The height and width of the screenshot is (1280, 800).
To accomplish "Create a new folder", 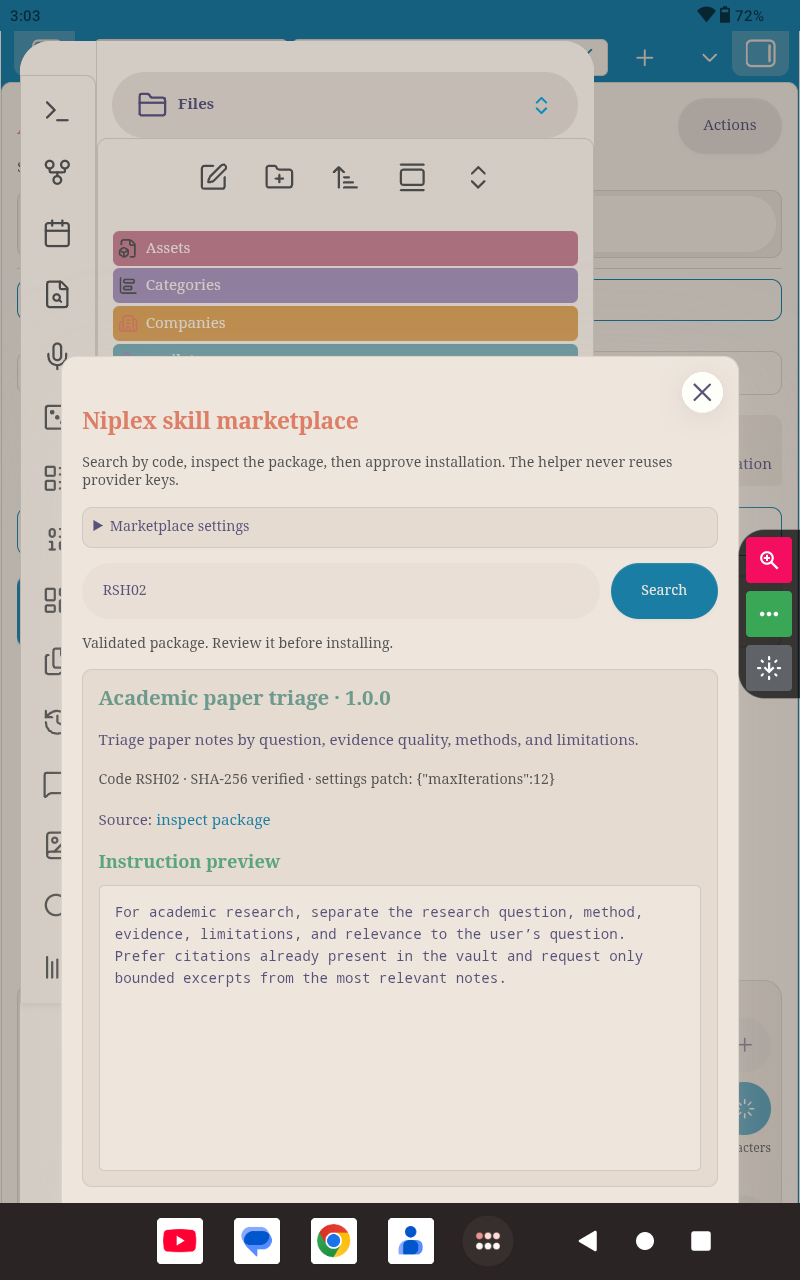I will click(x=279, y=177).
